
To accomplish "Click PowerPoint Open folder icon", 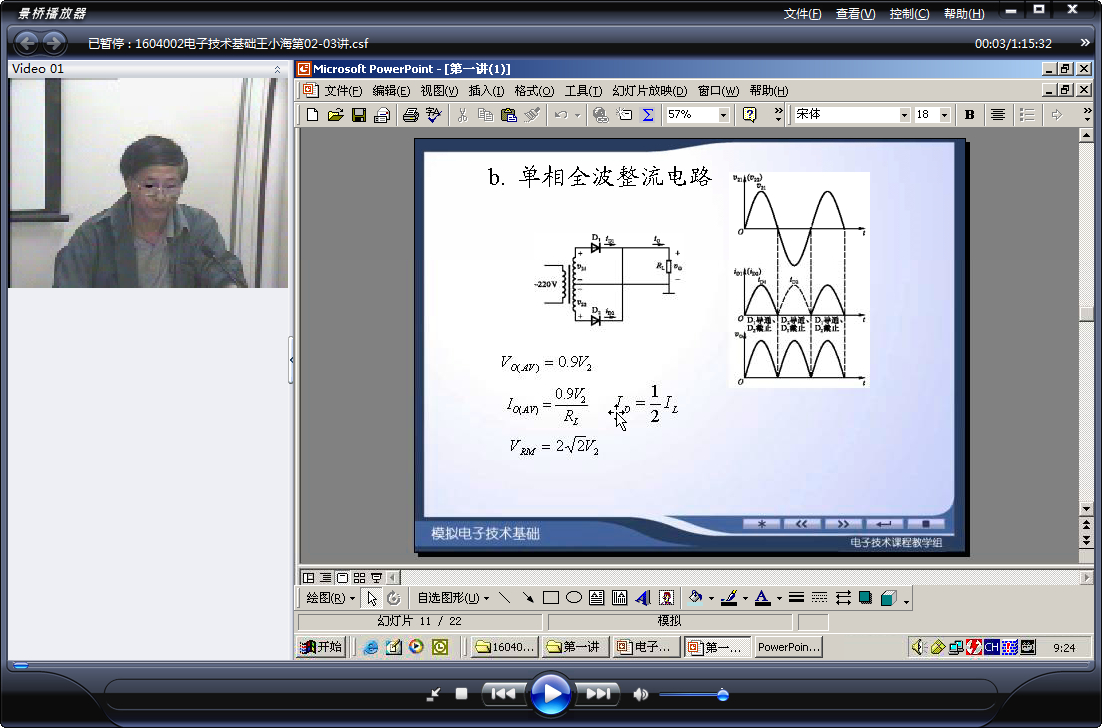I will tap(336, 115).
